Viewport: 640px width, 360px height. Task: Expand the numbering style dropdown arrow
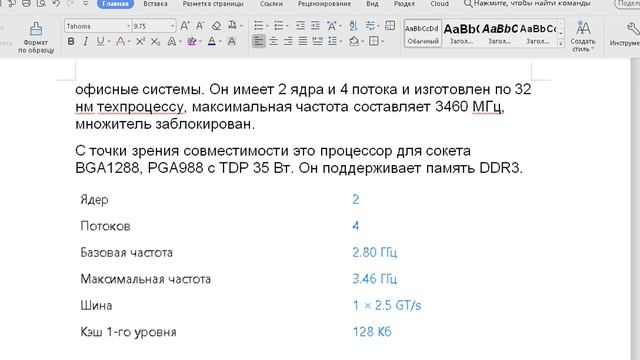tap(287, 26)
